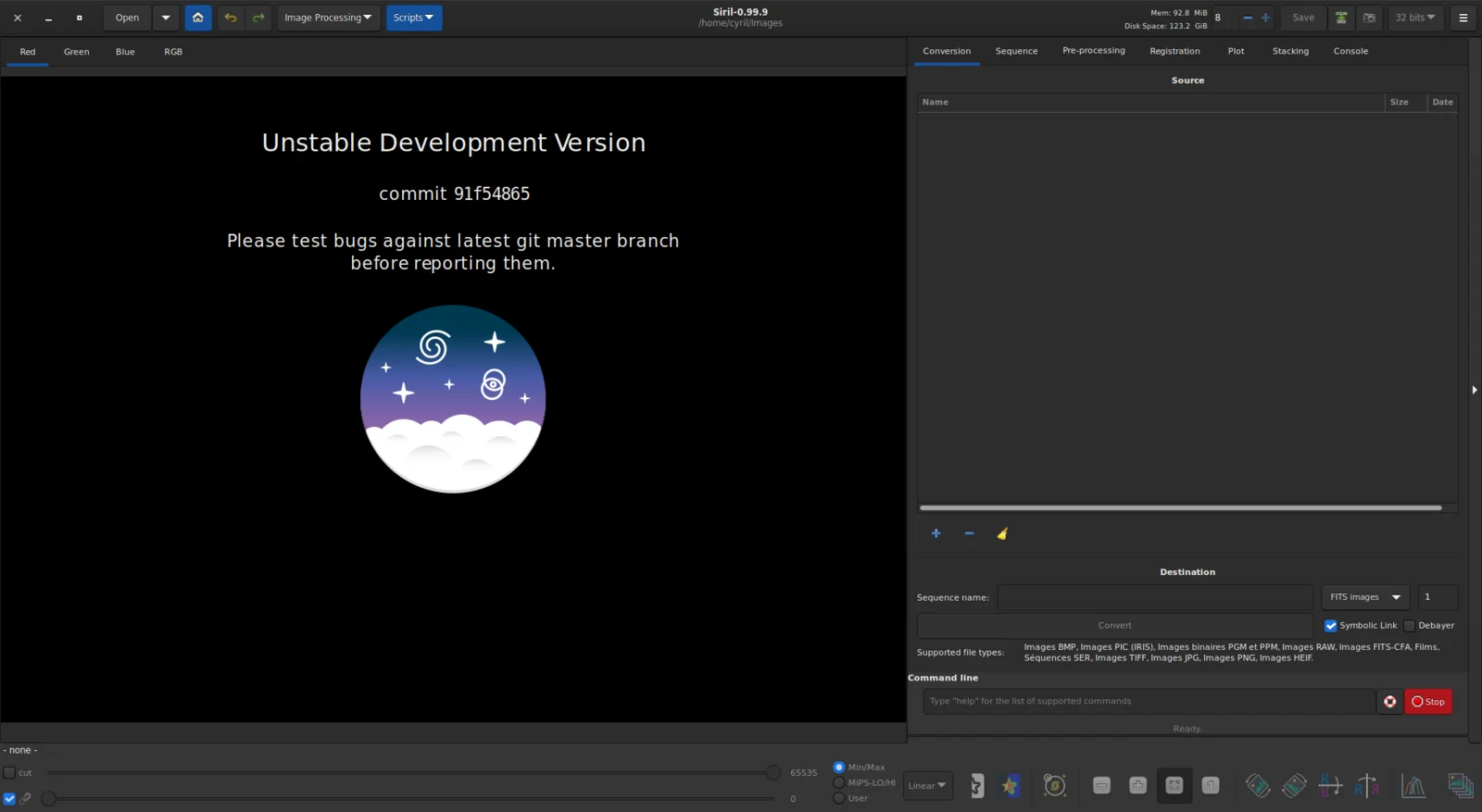Show the Console tab
Screen dimensions: 1482x812
[x=1350, y=51]
